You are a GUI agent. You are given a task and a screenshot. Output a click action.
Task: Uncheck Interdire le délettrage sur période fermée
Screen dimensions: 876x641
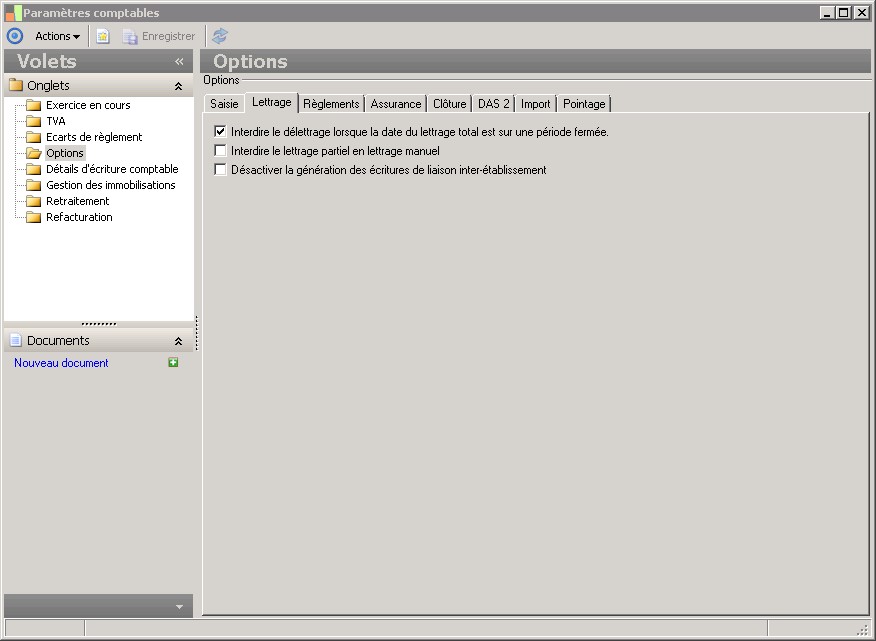(x=220, y=132)
